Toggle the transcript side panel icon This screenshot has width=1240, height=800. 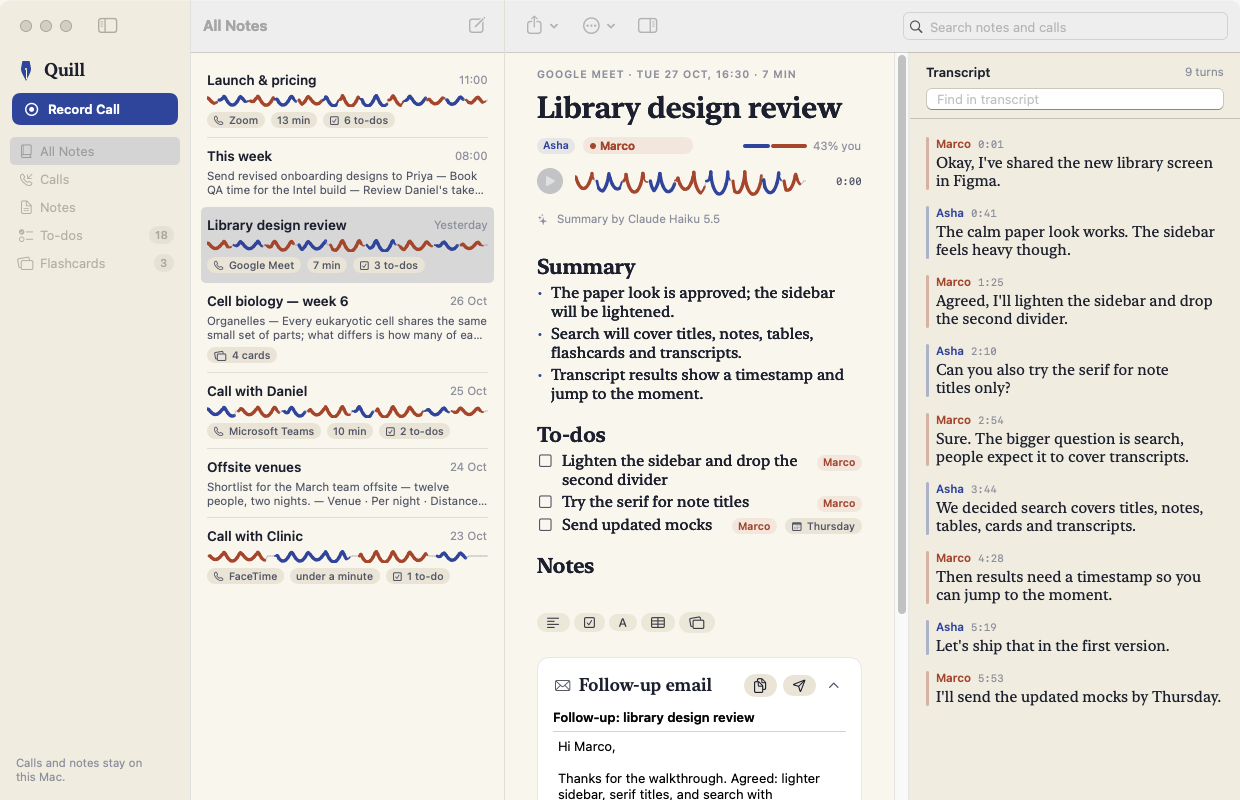click(x=647, y=26)
